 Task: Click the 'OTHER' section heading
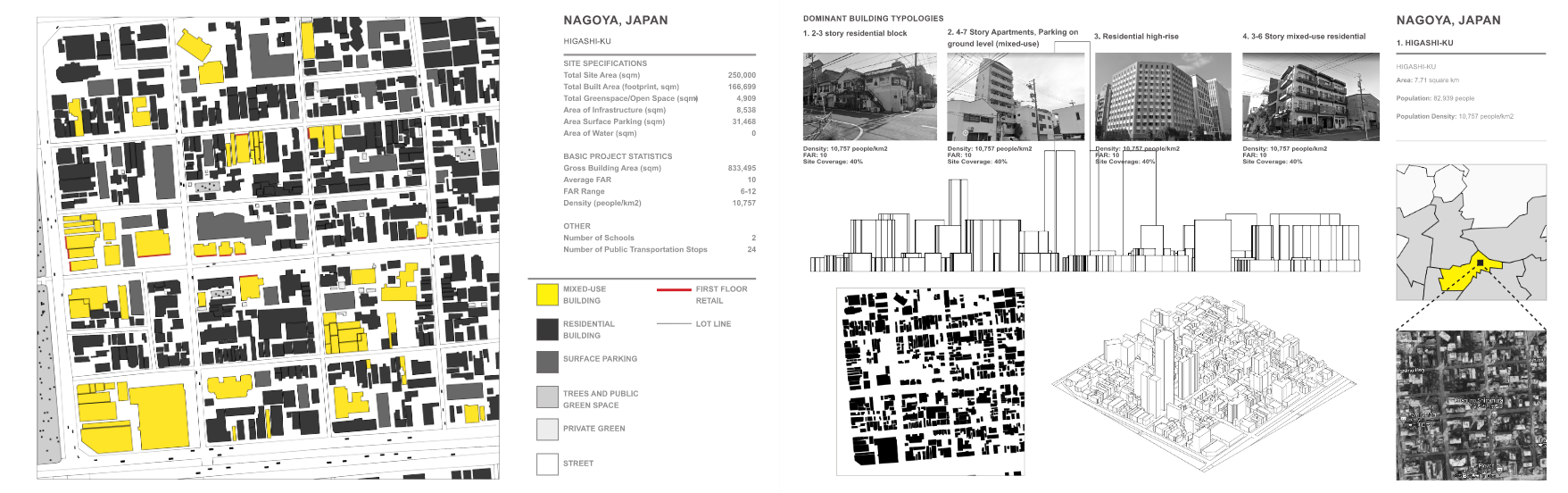tap(577, 226)
